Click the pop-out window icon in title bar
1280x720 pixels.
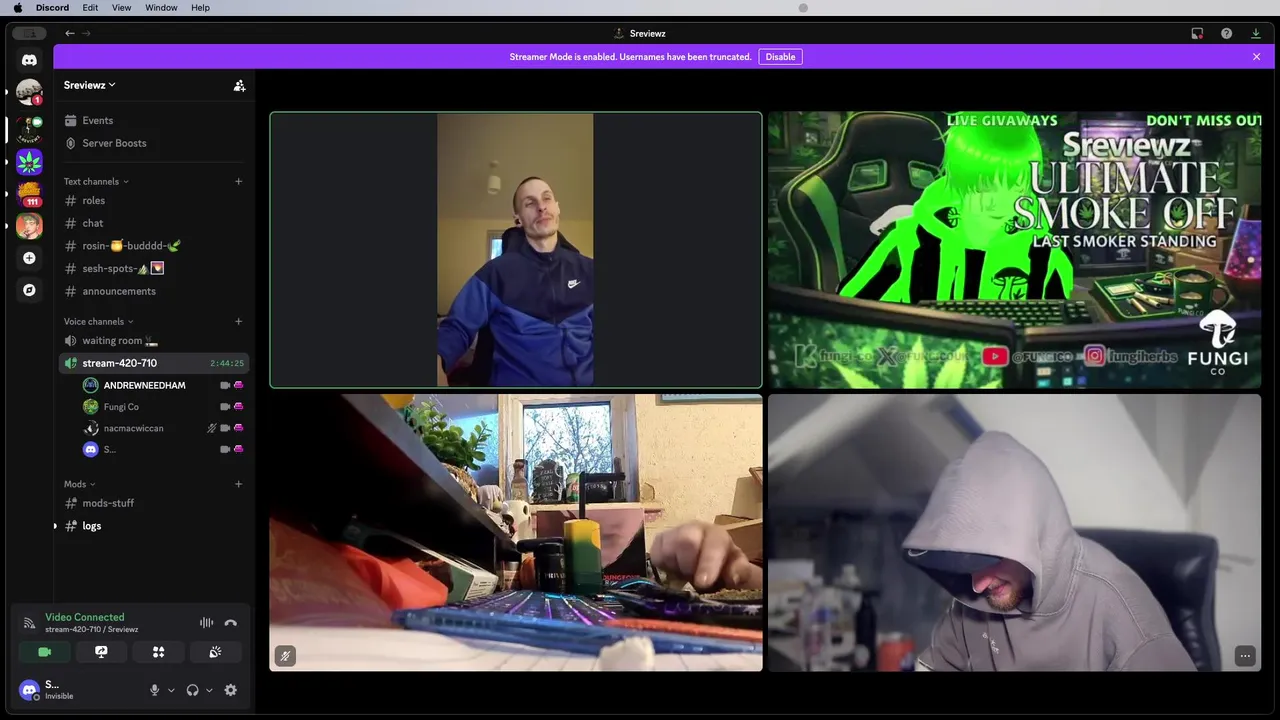[x=1197, y=33]
